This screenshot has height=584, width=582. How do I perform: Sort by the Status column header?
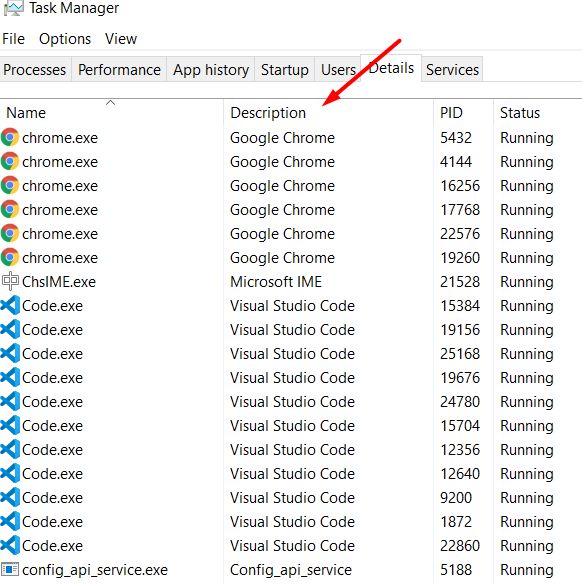click(538, 112)
